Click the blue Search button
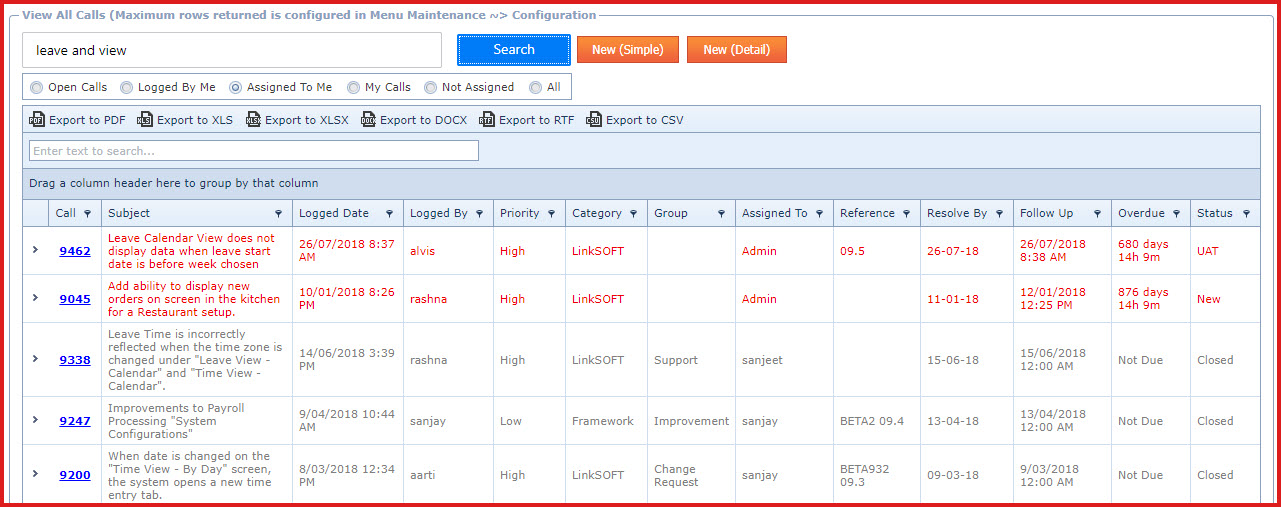 514,50
